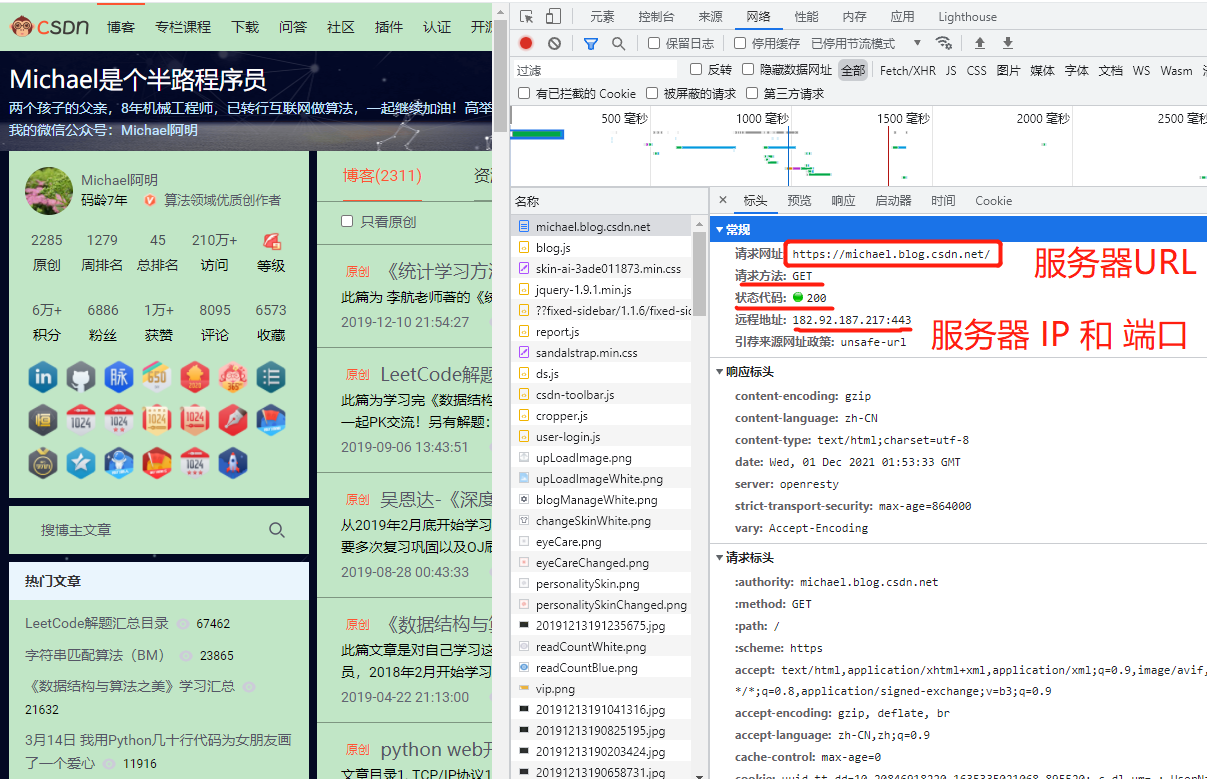The height and width of the screenshot is (779, 1207).
Task: Check the 只看原创 checkbox on the blog
Action: coord(347,221)
